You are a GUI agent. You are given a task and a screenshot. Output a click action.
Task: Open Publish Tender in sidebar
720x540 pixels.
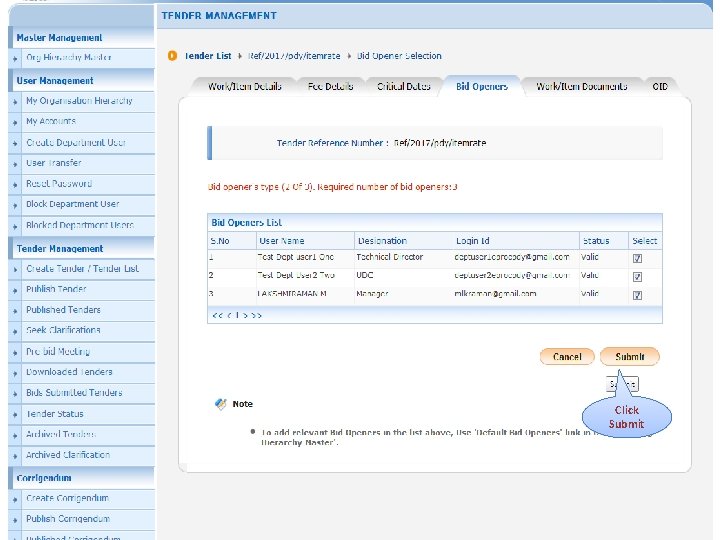(56, 289)
